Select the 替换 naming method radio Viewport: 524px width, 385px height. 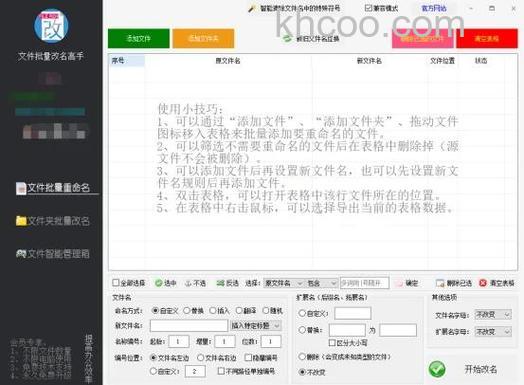click(186, 310)
